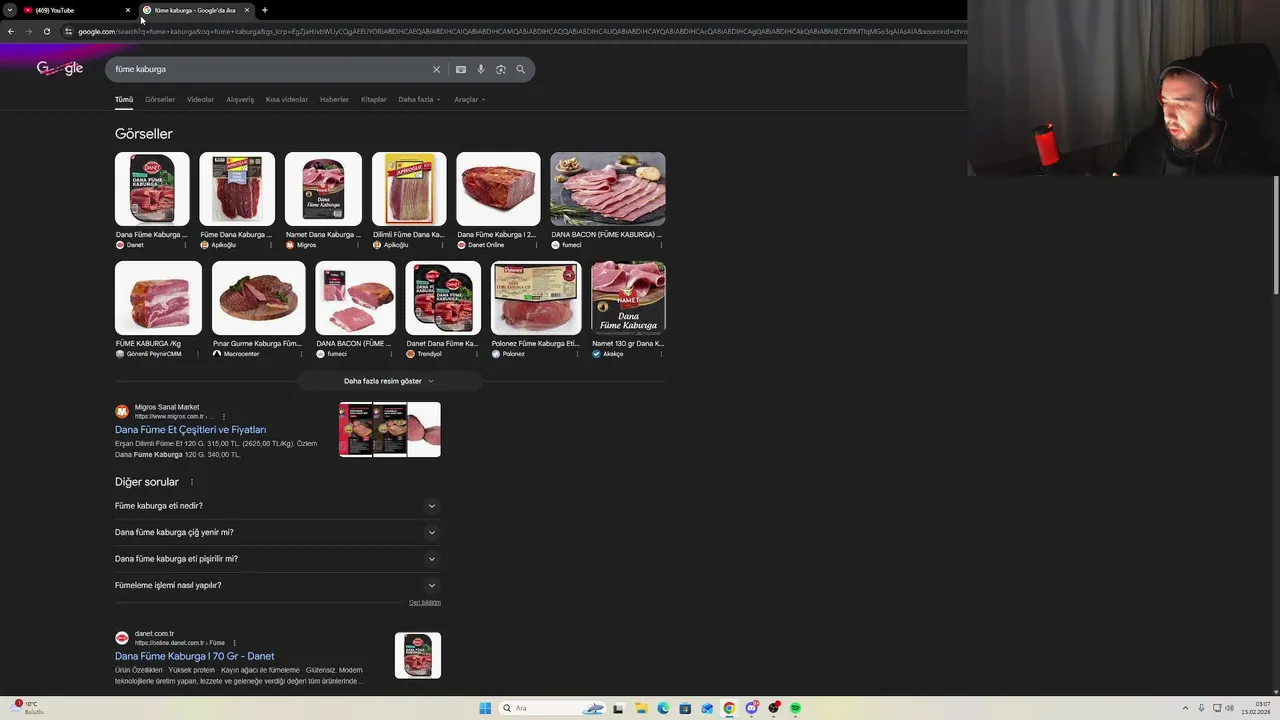
Task: Click the Google logo
Action: point(60,68)
